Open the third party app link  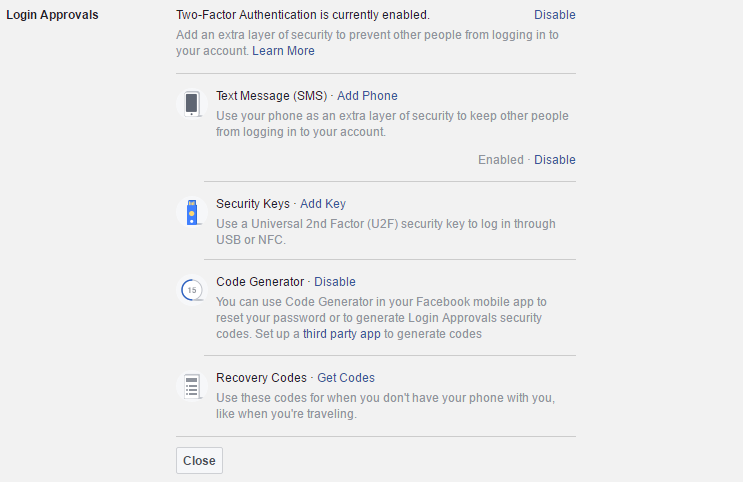pos(342,334)
